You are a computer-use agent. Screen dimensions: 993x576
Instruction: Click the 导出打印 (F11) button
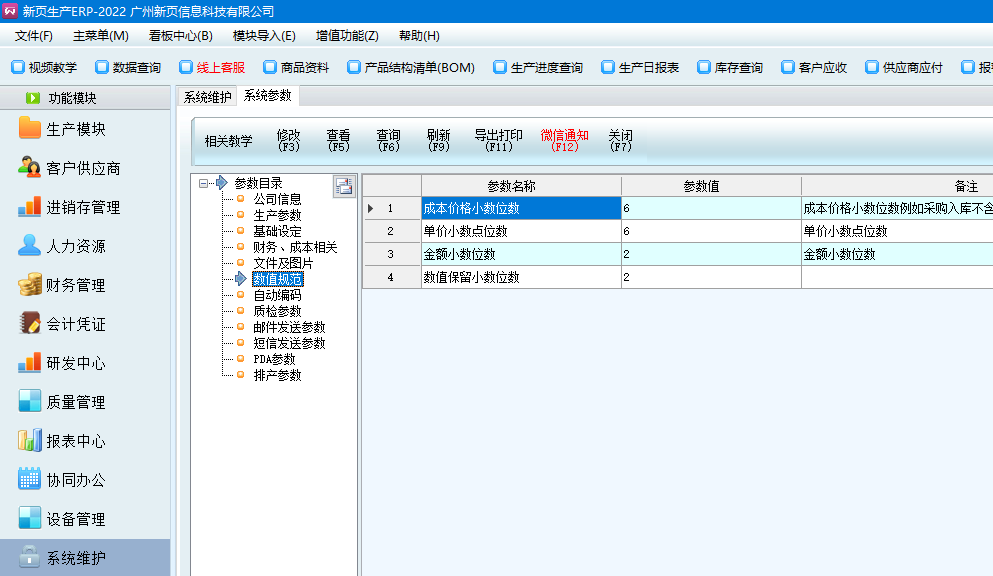point(498,140)
